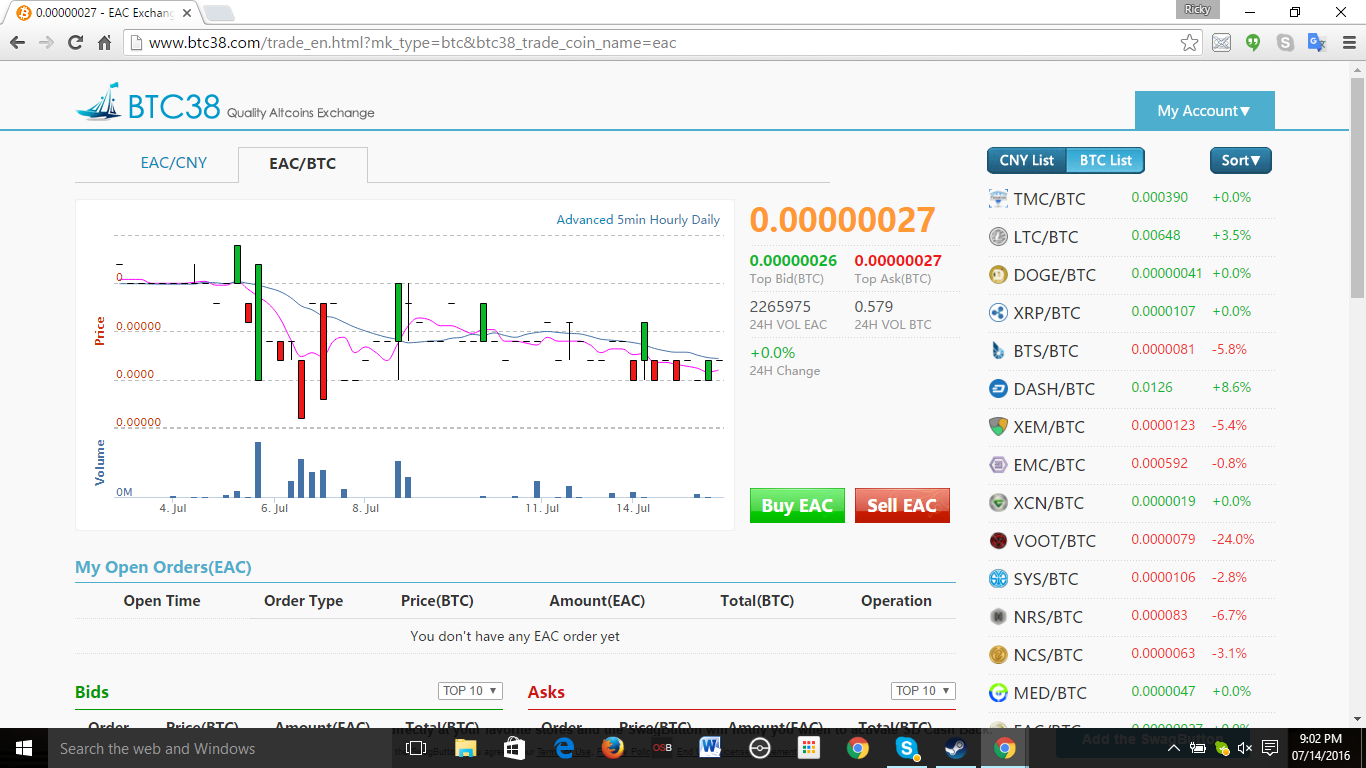This screenshot has height=768, width=1366.
Task: Click the SYS coin icon
Action: coord(998,578)
